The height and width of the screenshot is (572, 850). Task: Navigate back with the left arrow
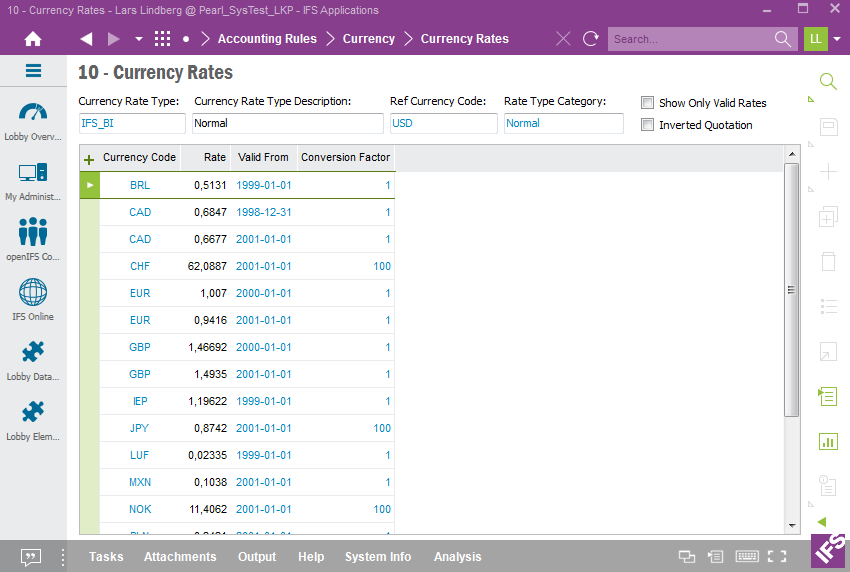[x=86, y=39]
